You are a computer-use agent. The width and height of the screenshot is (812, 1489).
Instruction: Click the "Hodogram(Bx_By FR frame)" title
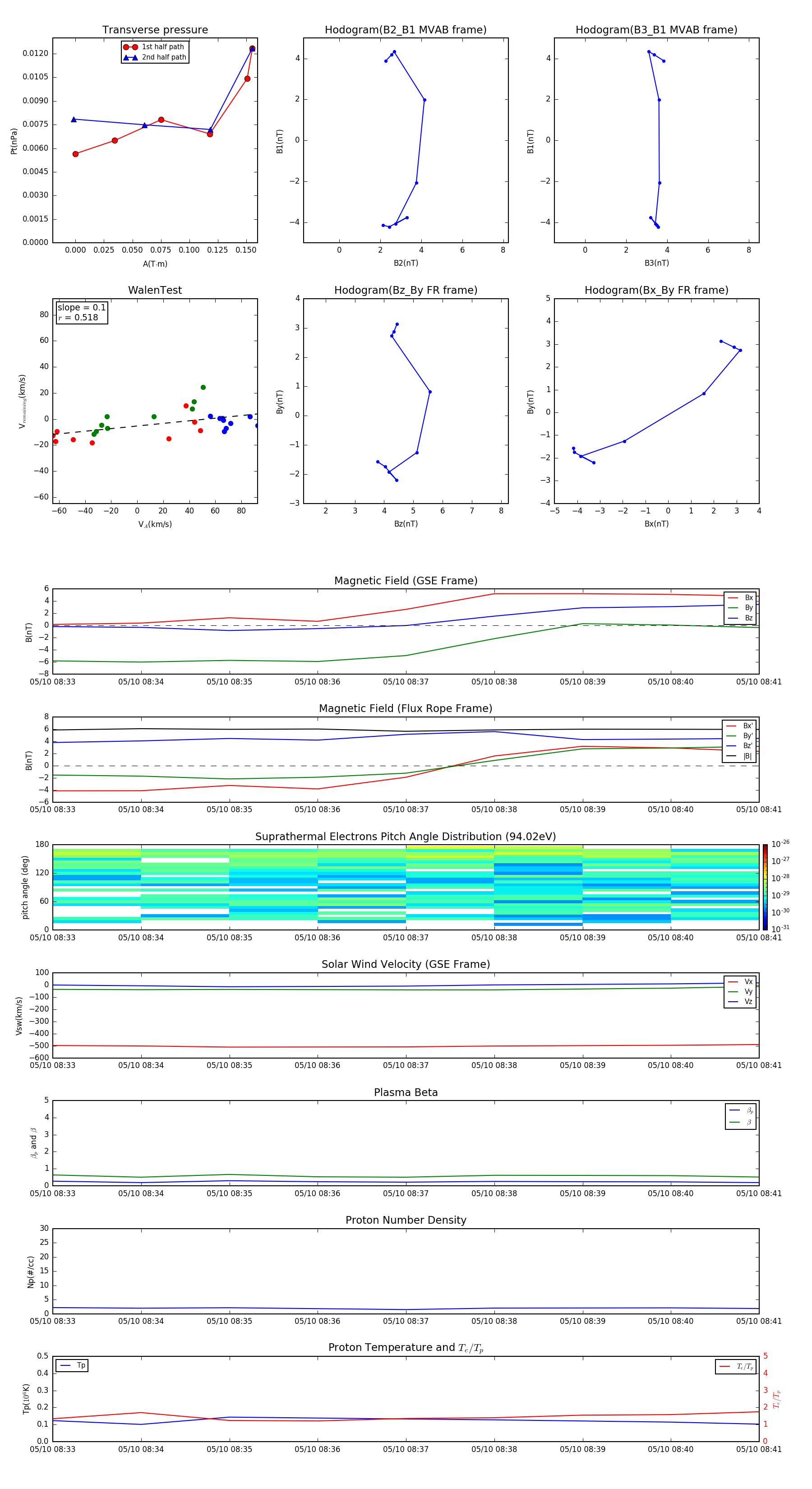656,290
